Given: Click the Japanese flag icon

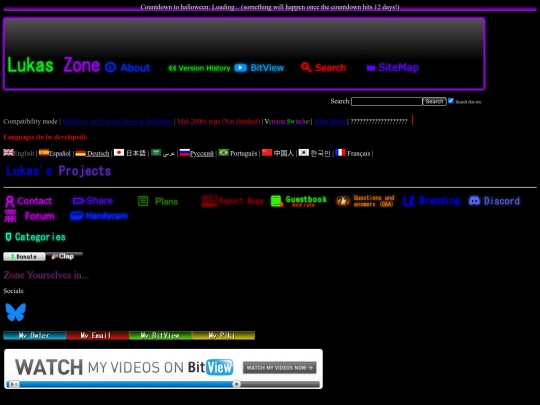Looking at the screenshot, I should tap(119, 152).
